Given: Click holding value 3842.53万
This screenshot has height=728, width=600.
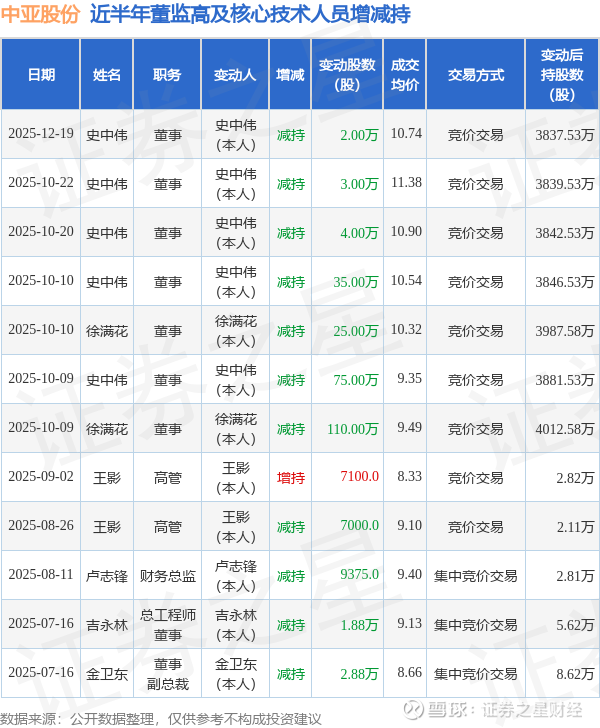Looking at the screenshot, I should [x=565, y=233].
